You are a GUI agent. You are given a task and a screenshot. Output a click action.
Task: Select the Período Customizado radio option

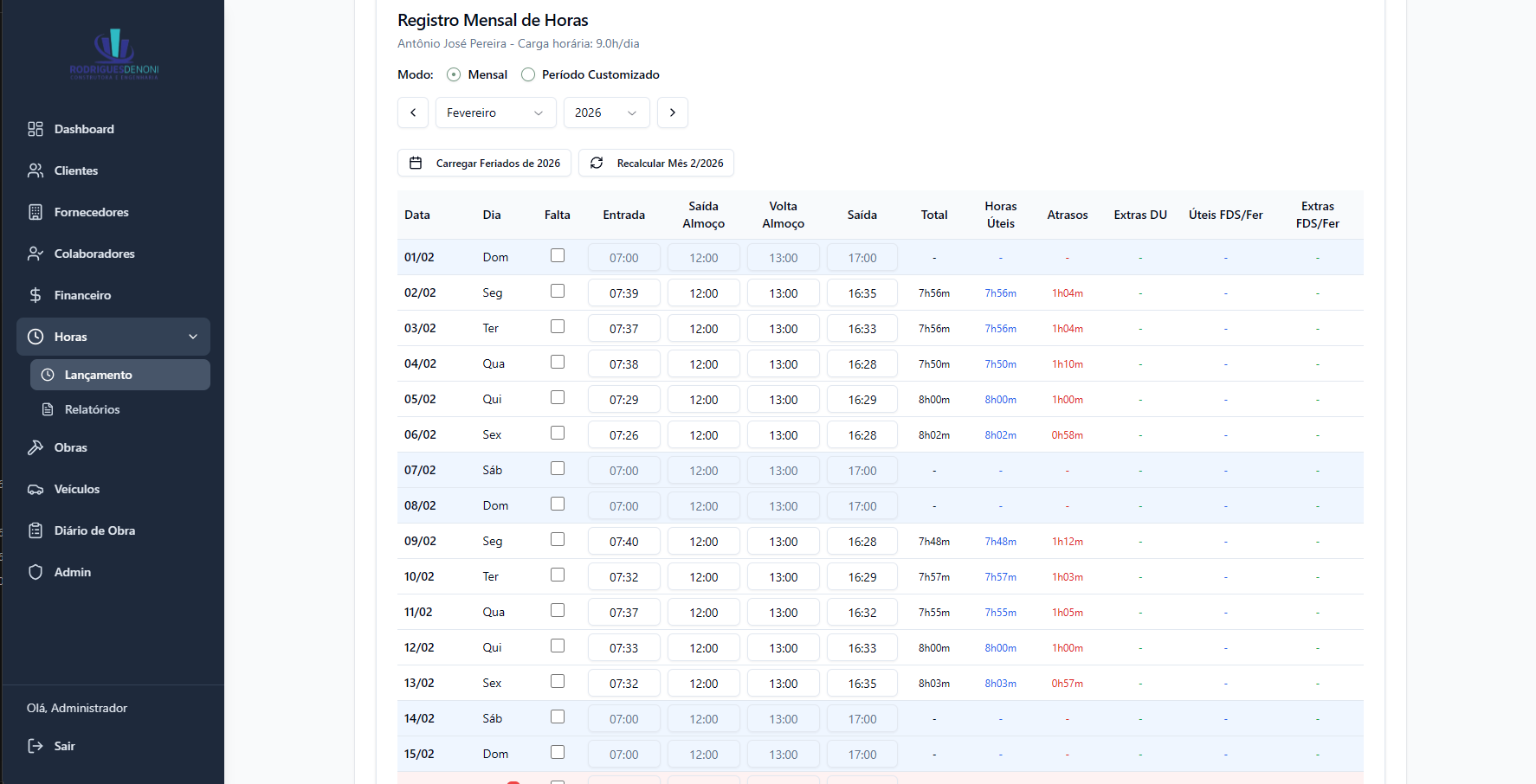528,74
